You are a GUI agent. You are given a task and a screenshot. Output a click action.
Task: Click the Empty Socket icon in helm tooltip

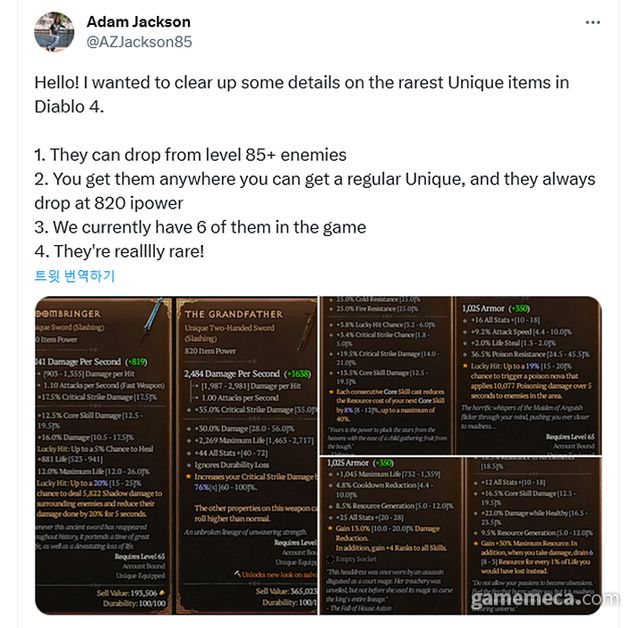click(x=330, y=559)
